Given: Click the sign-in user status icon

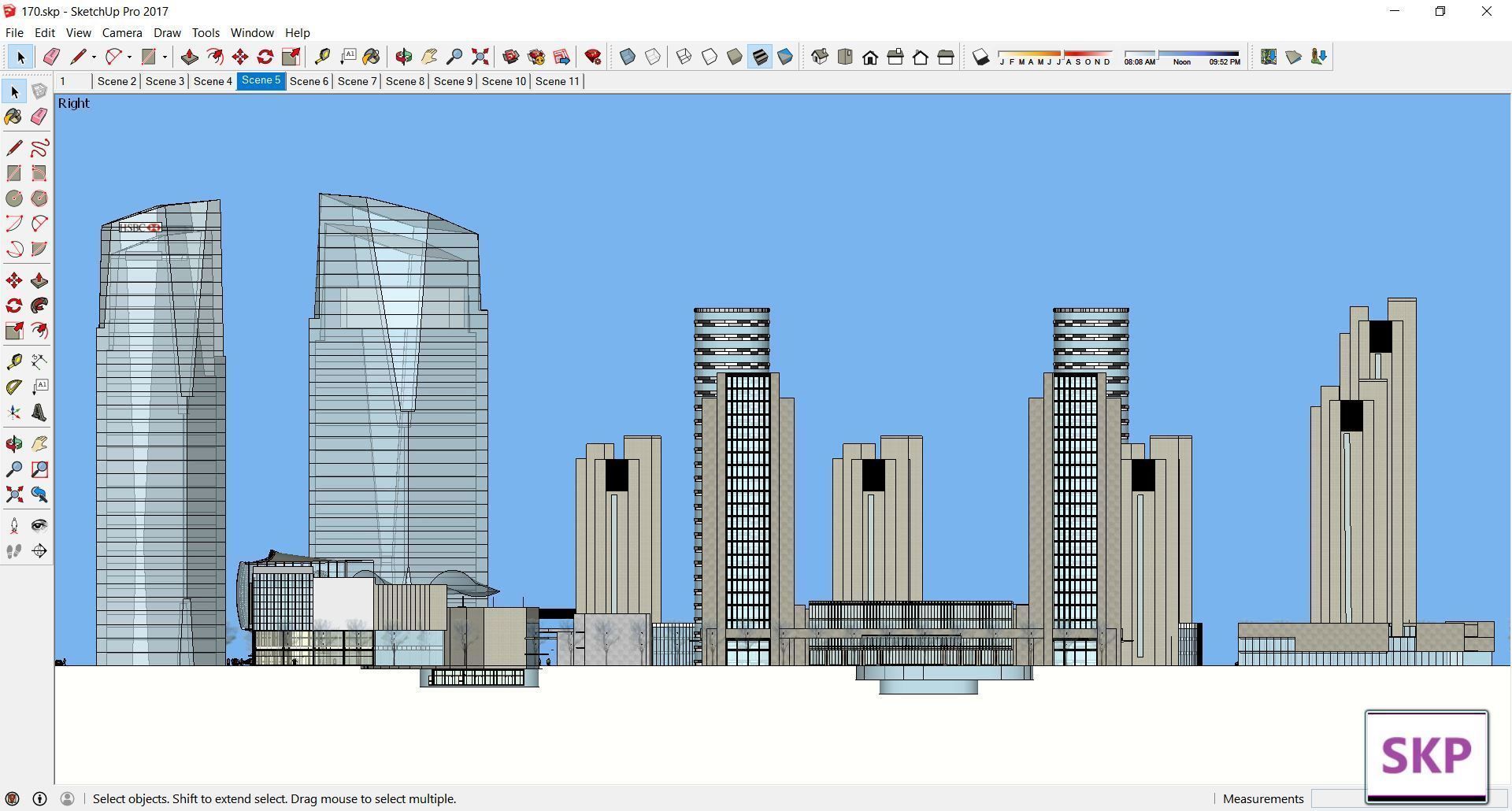Looking at the screenshot, I should 68,798.
